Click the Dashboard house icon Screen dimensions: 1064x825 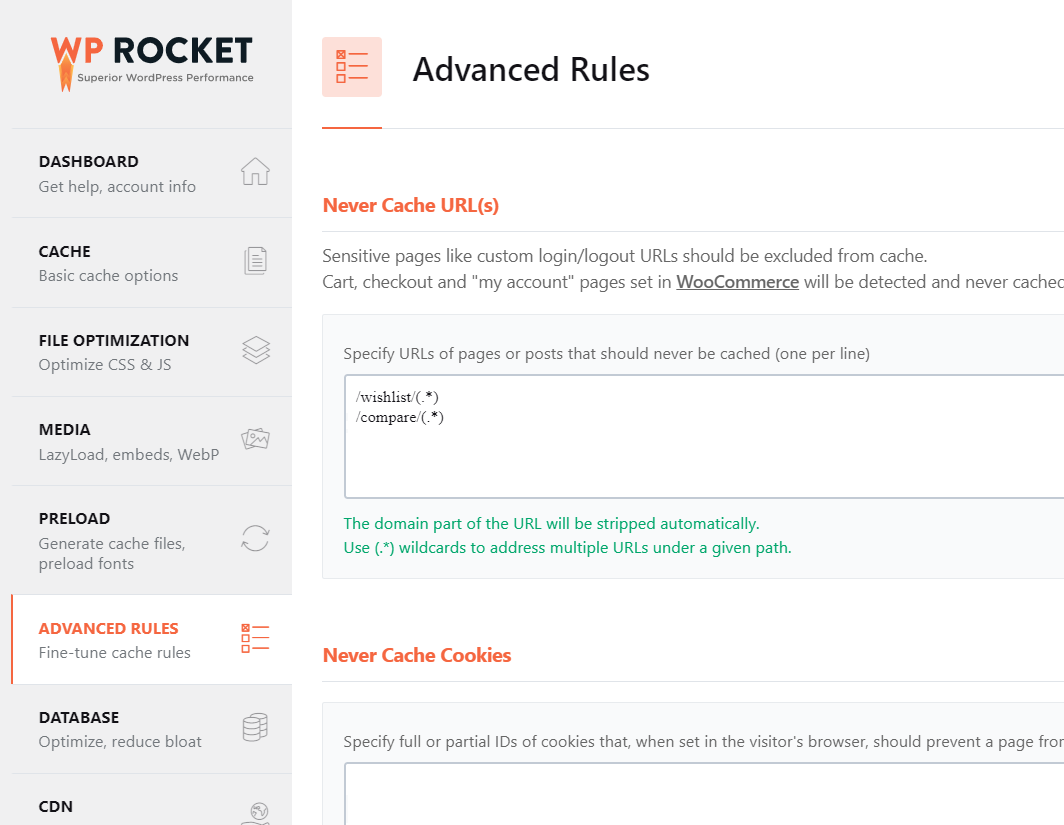[x=255, y=172]
